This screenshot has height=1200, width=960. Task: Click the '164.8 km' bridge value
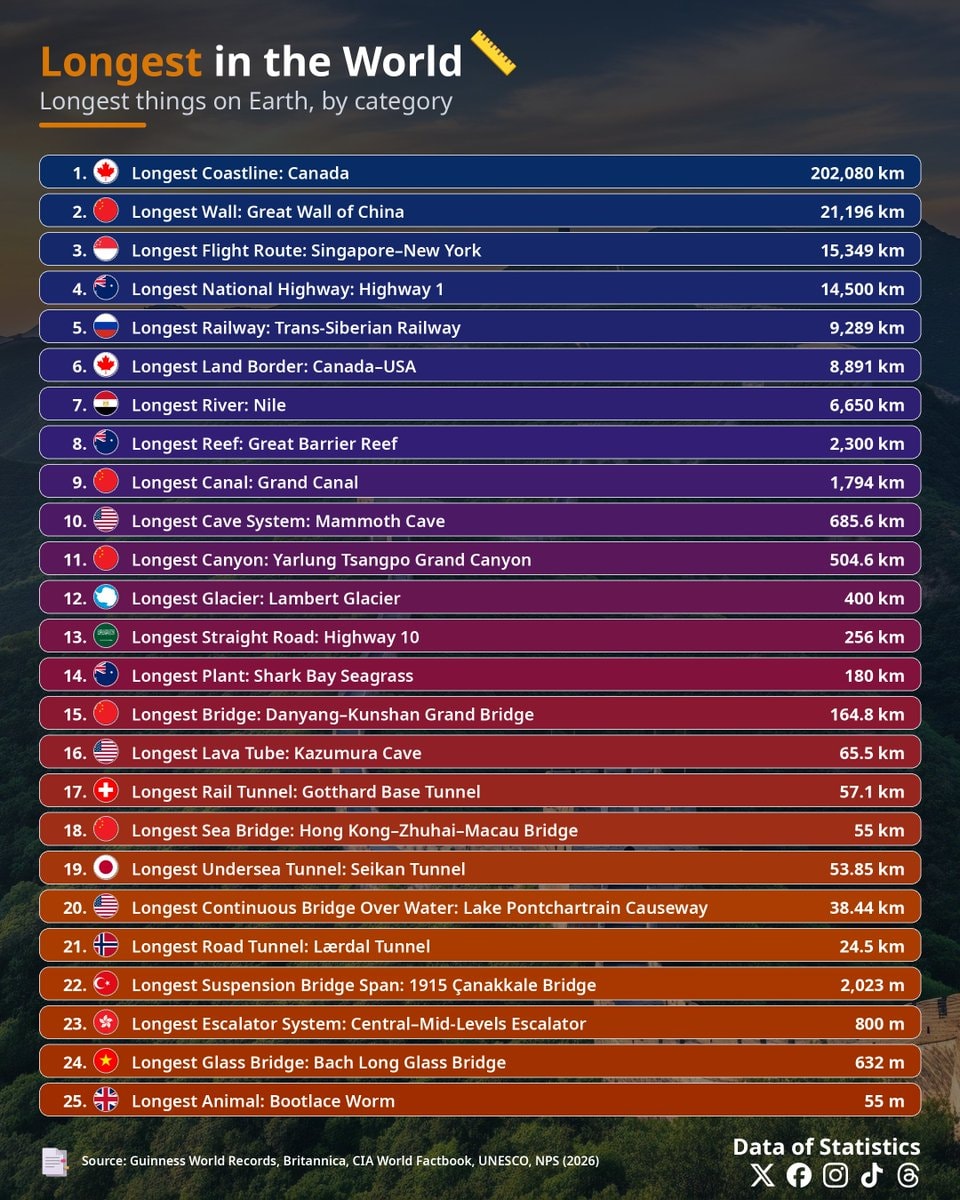(x=867, y=714)
